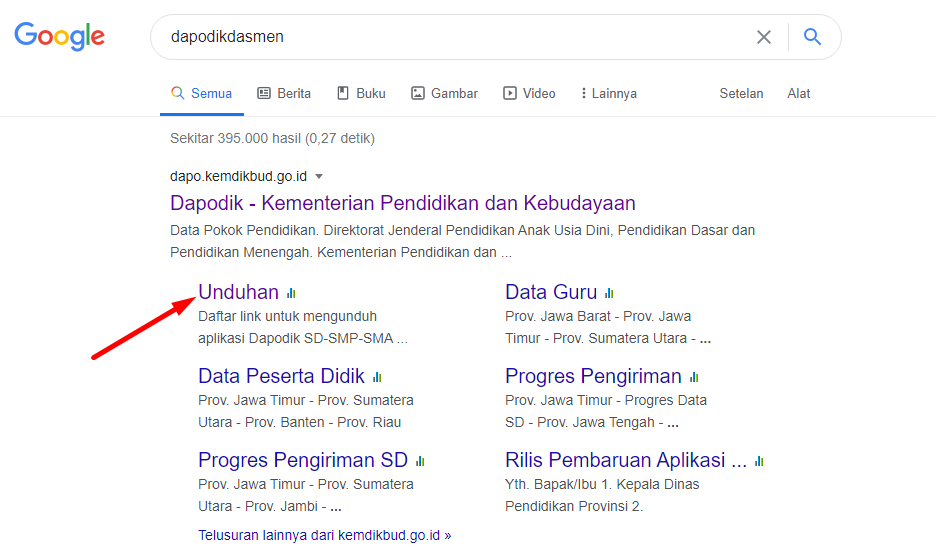Click the dapo.kemdikbud.go.id URL text
The height and width of the screenshot is (555, 936).
[238, 177]
